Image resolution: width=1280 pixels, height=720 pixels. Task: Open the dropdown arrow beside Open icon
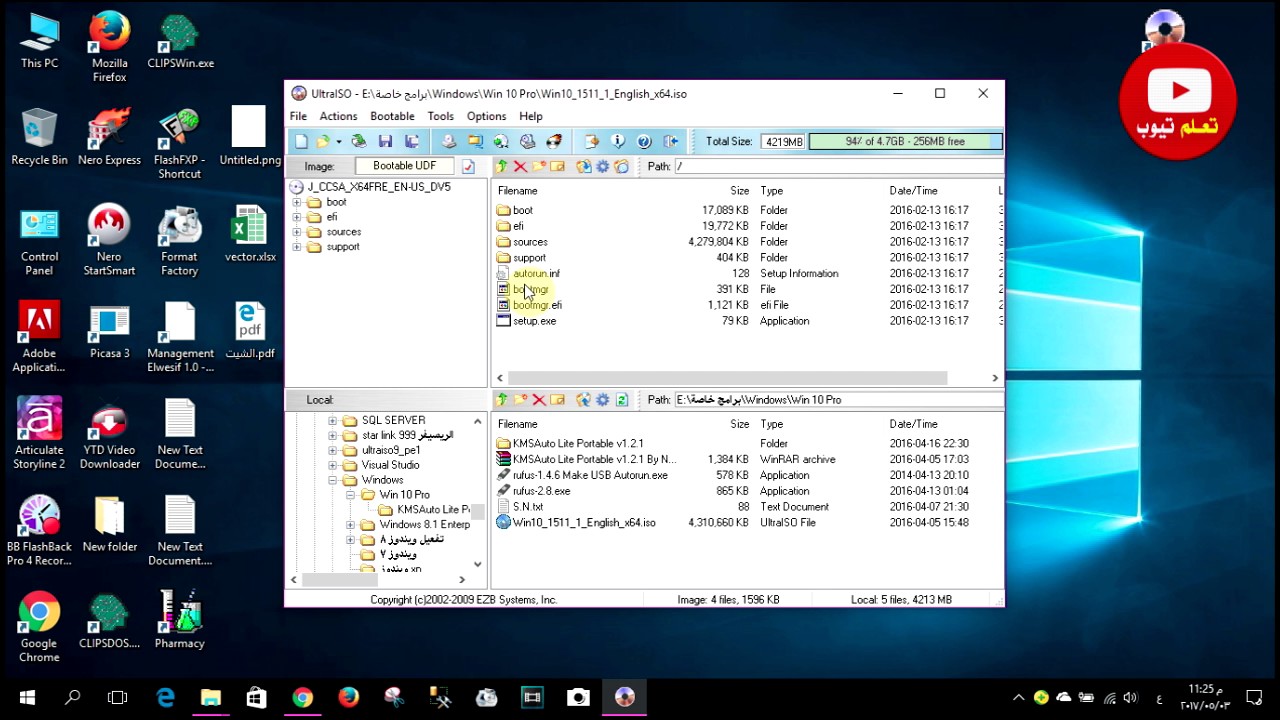338,142
